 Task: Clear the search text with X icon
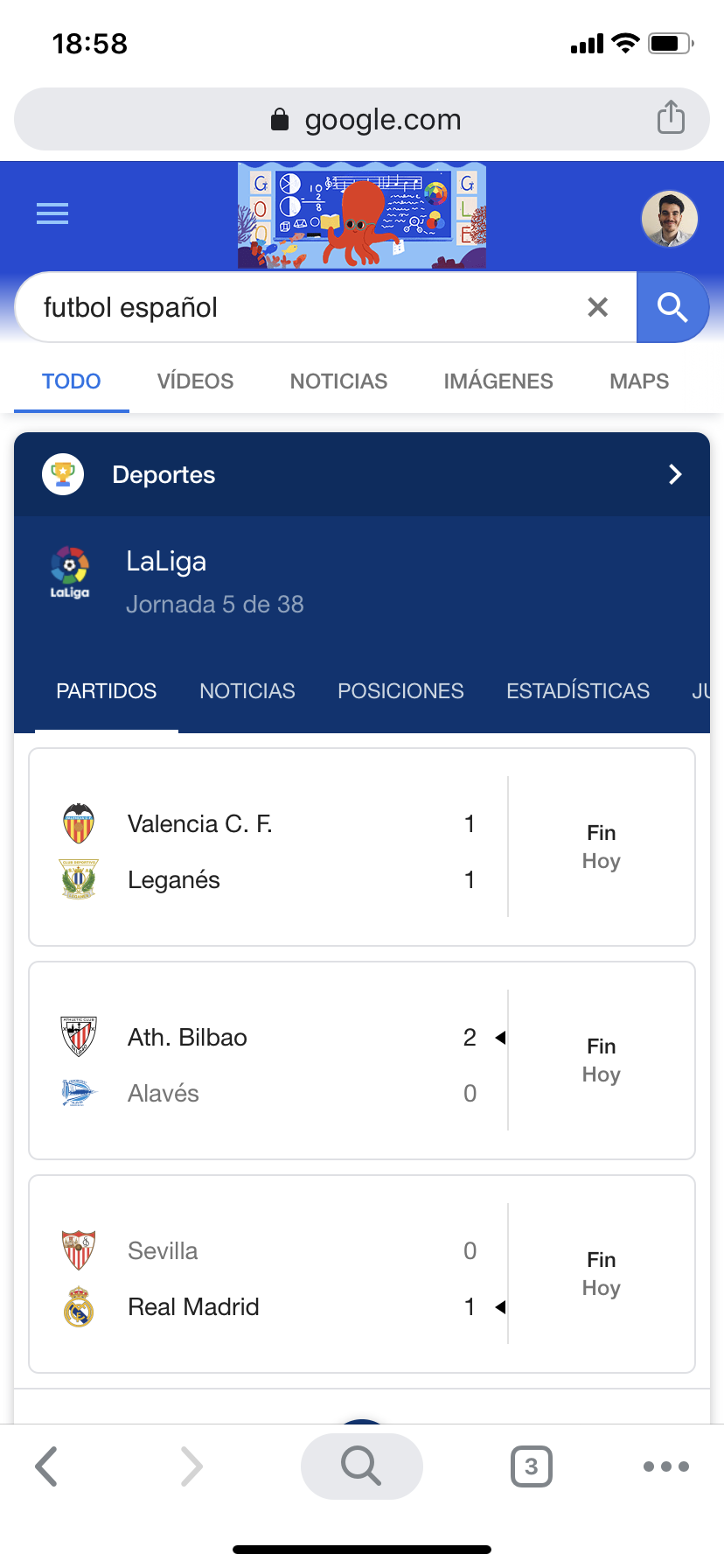[x=597, y=307]
